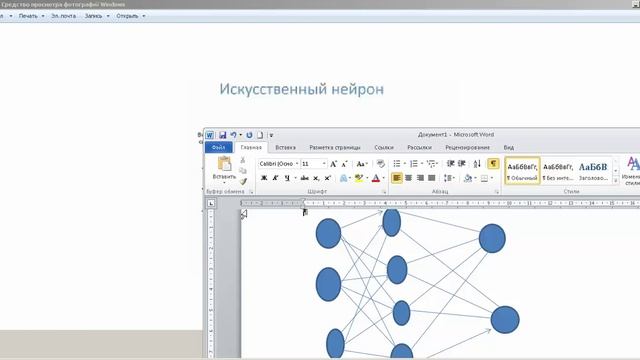Toggle the highlighted Align left button
The height and width of the screenshot is (360, 640).
[x=397, y=178]
